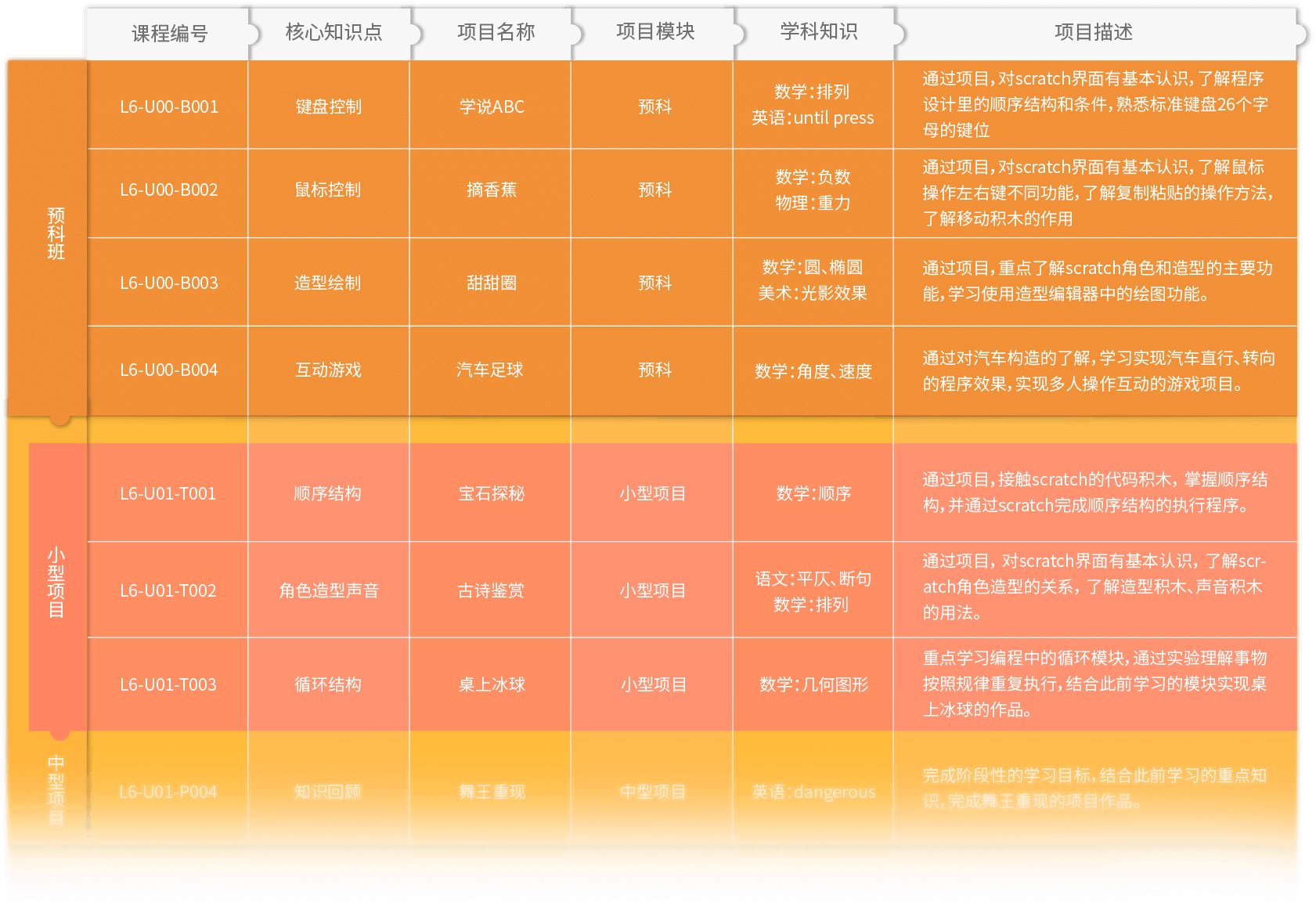1316x906 pixels.
Task: Click description mentioning 完成阶段性的学习目标
Action: pyautogui.click(x=1094, y=788)
